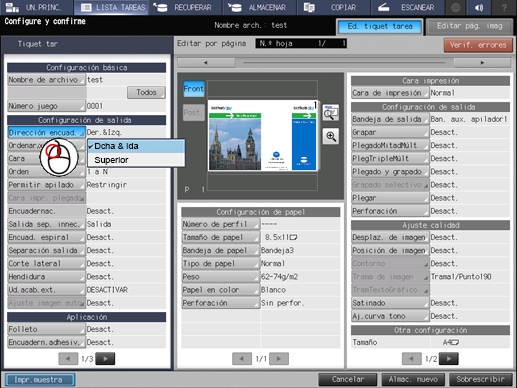Select the Front side toggle
The height and width of the screenshot is (388, 517).
(194, 89)
